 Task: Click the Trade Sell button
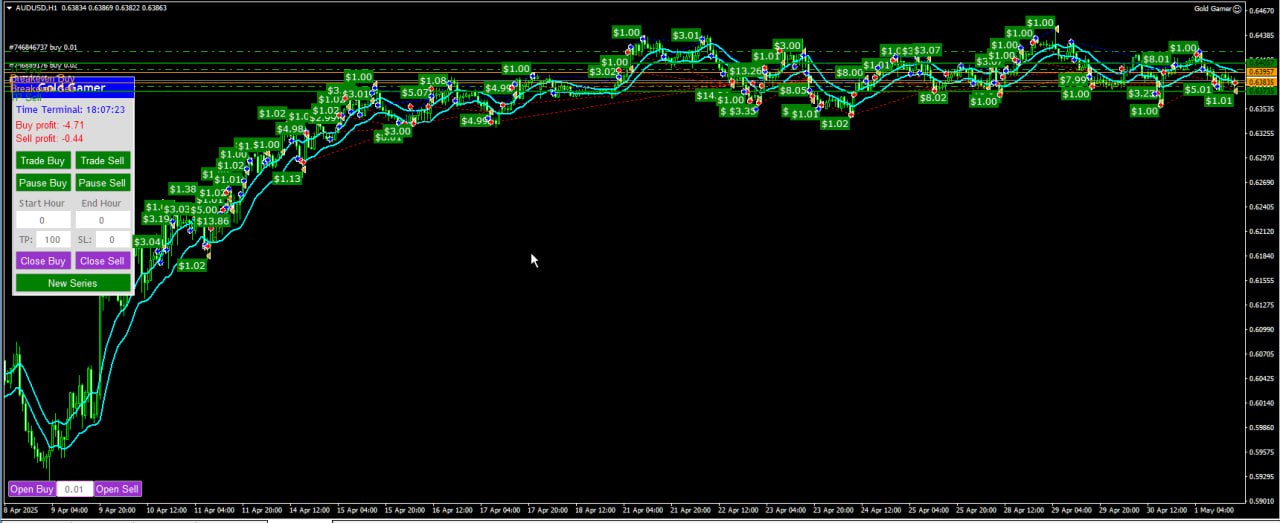(x=102, y=160)
